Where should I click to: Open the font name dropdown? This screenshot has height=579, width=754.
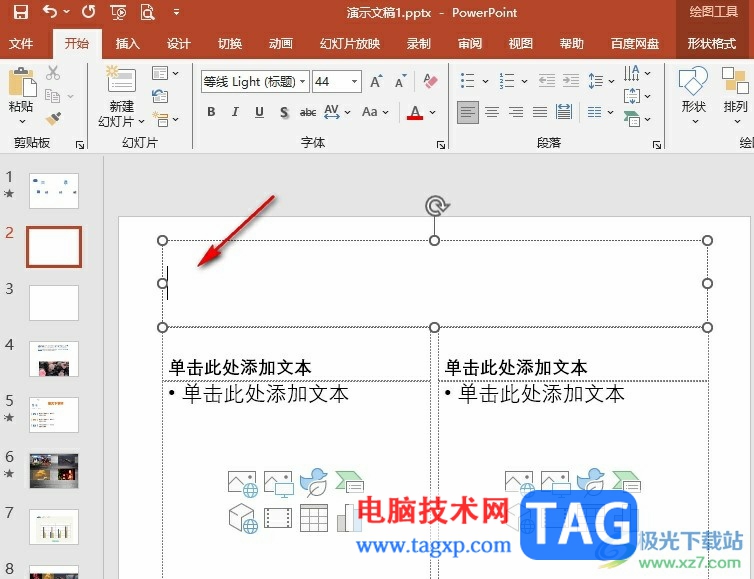303,81
